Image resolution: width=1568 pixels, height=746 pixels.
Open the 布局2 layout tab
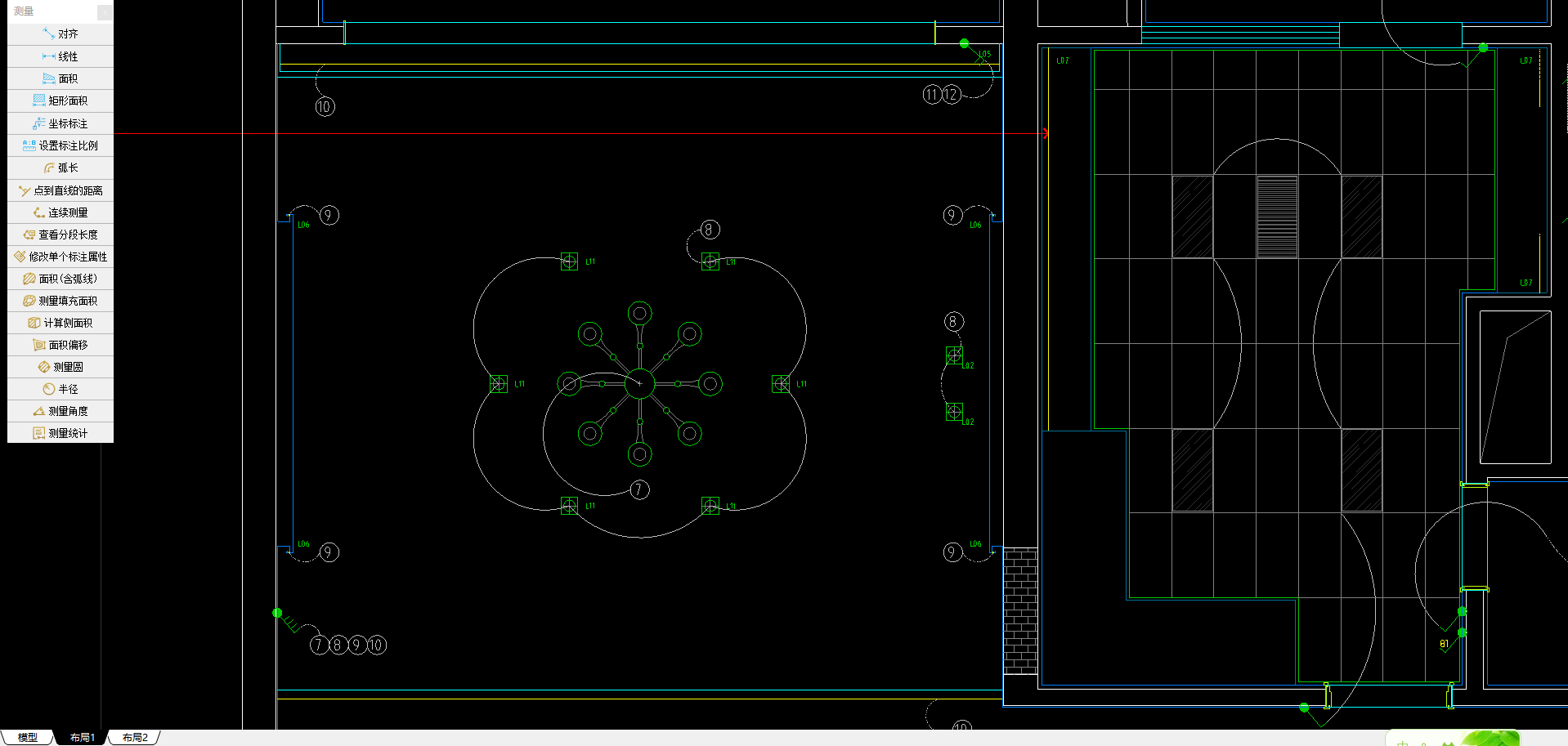click(x=135, y=737)
